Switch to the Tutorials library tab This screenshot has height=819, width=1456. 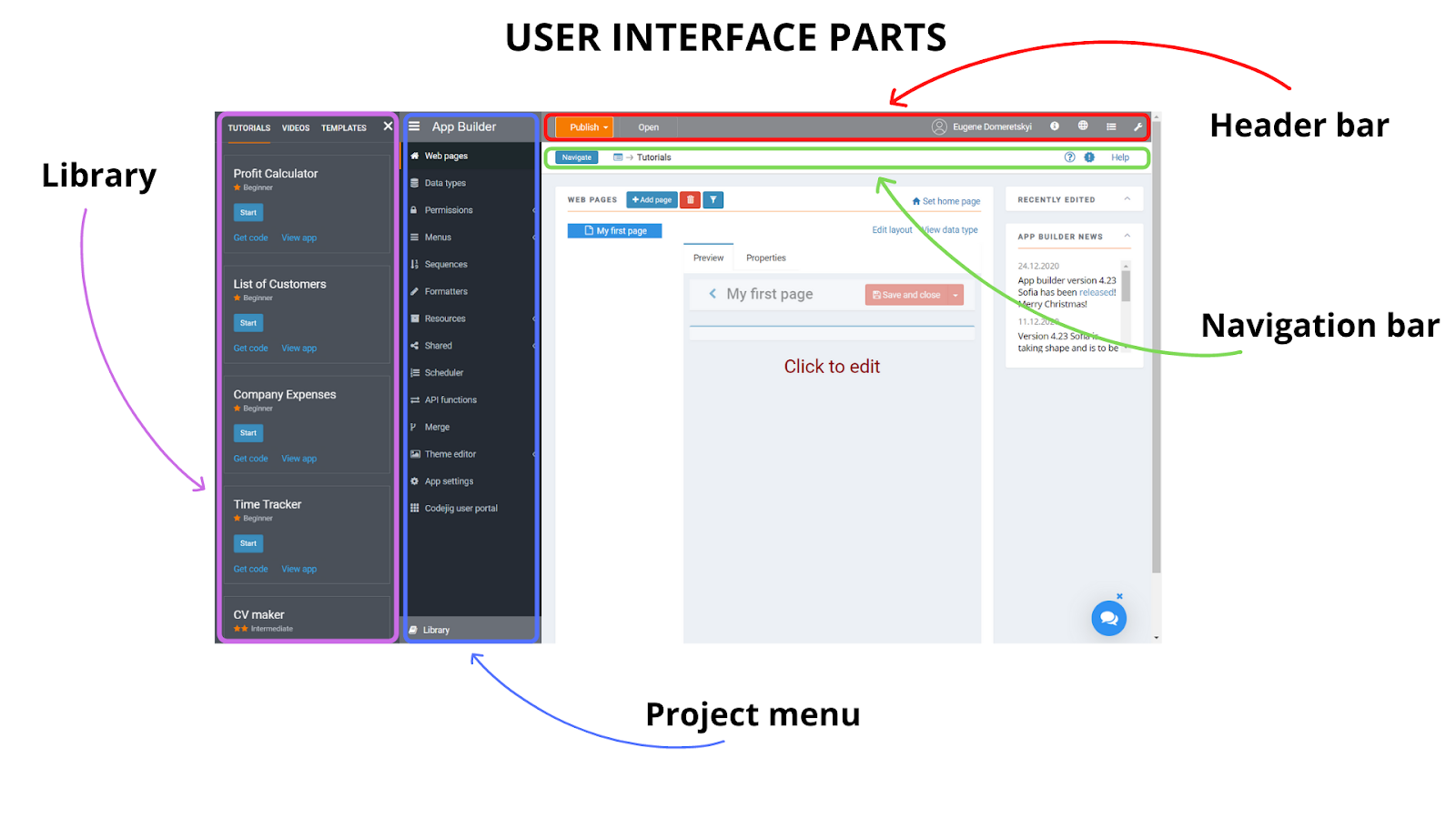coord(249,128)
